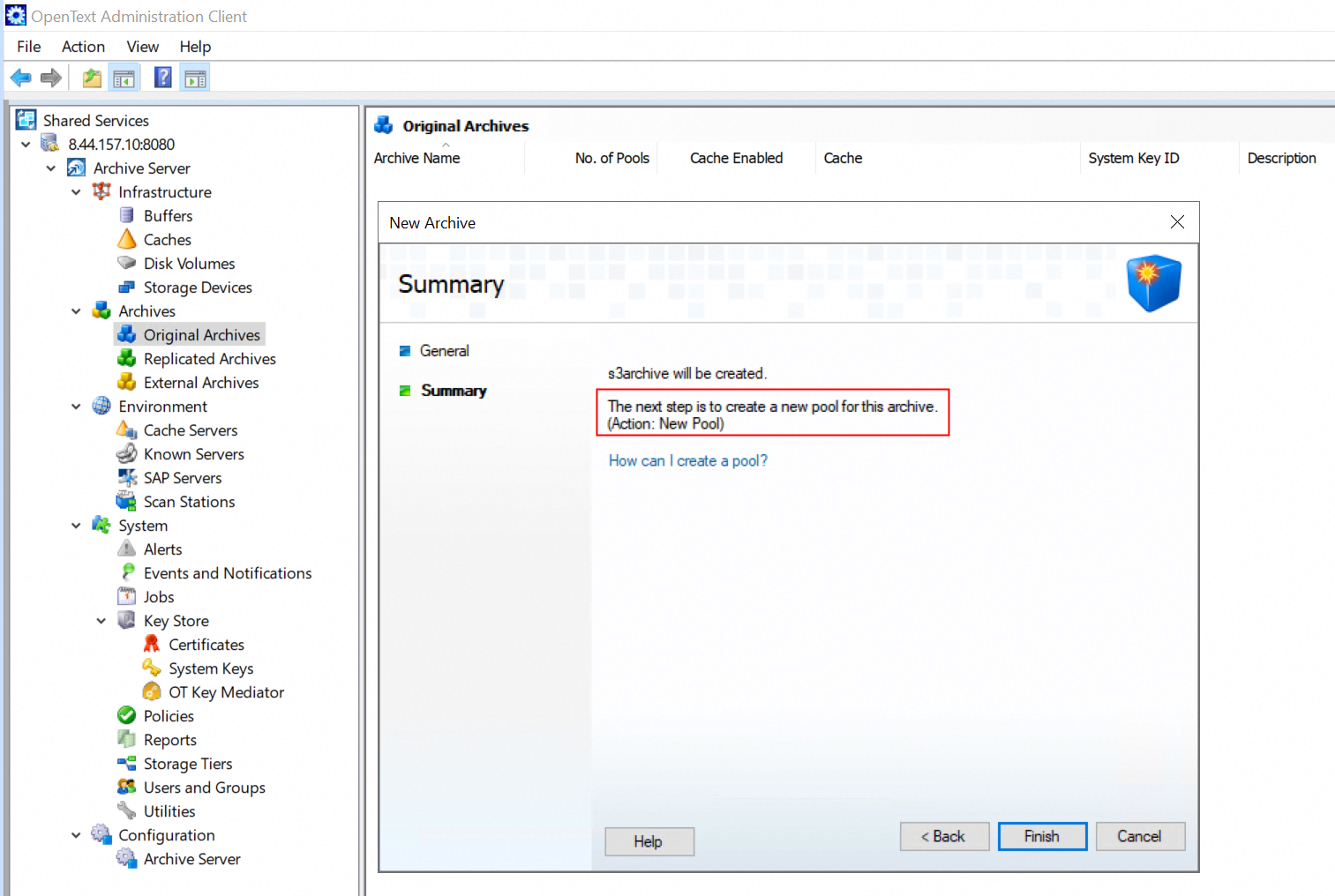Select the Storage Tiers icon
The image size is (1335, 896).
click(x=127, y=763)
